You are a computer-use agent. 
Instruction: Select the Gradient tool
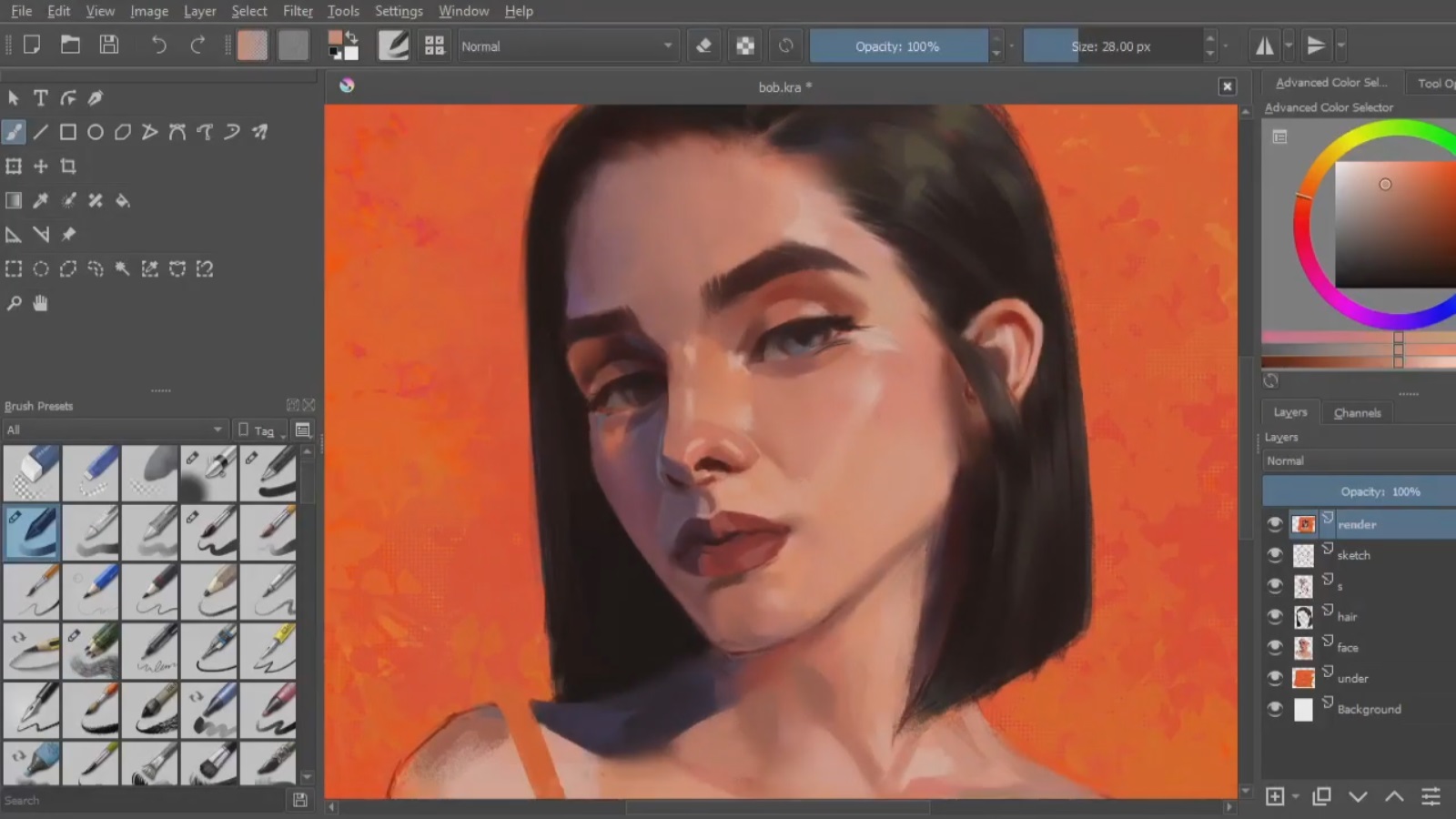point(14,200)
